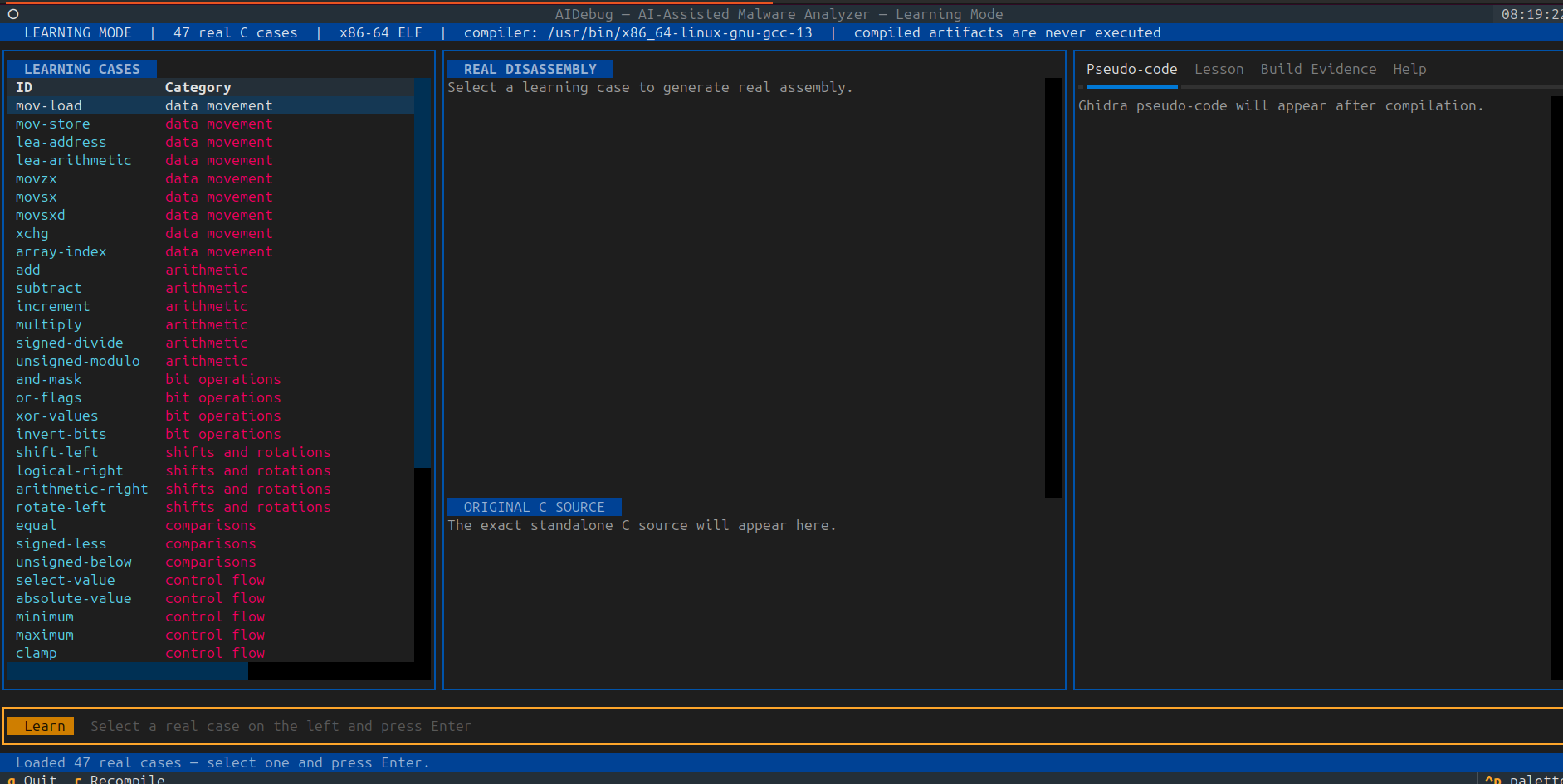Viewport: 1563px width, 784px height.
Task: Open the Build Evidence tab
Action: coord(1318,69)
